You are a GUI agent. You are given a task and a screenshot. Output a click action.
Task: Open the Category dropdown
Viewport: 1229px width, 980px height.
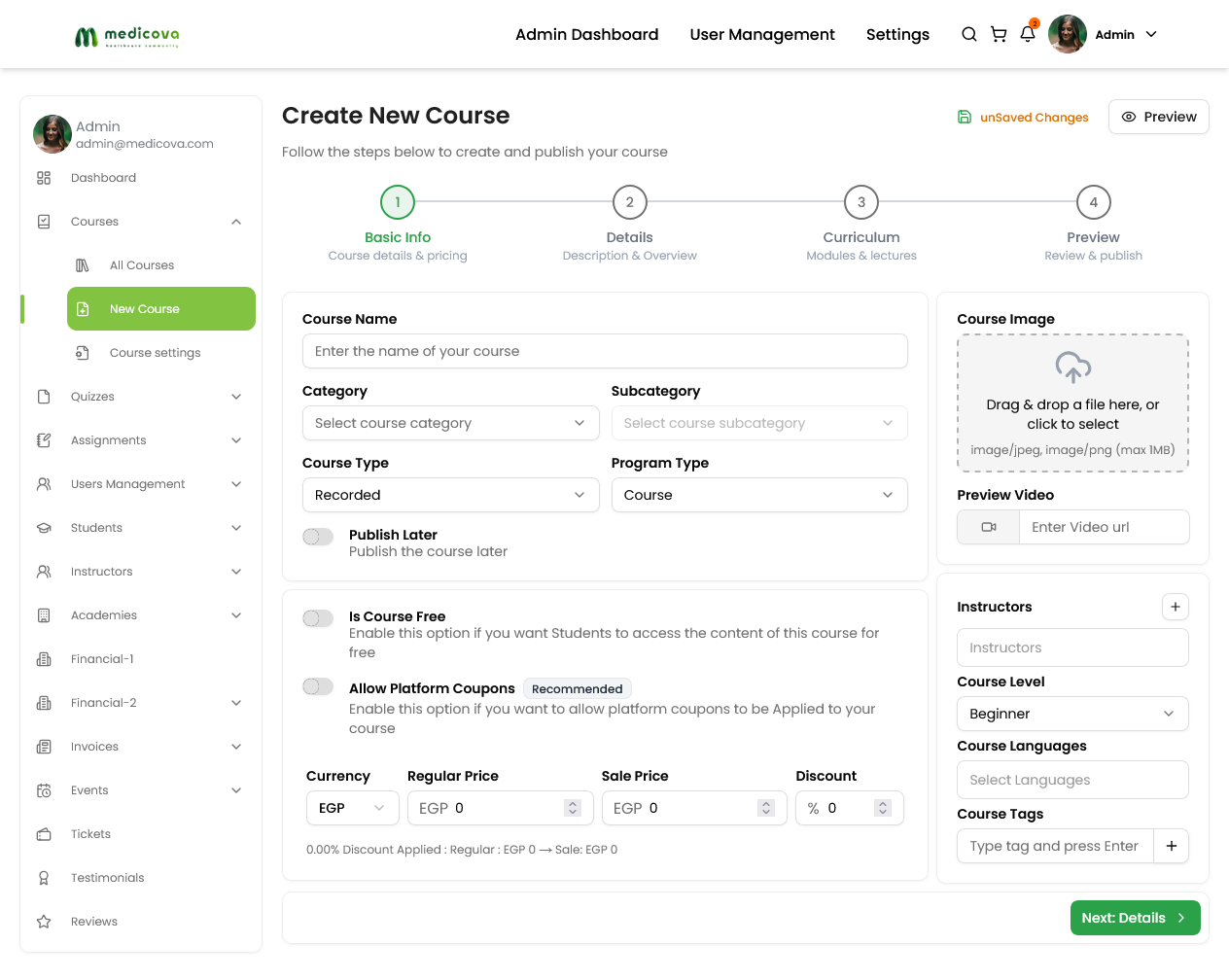[450, 423]
